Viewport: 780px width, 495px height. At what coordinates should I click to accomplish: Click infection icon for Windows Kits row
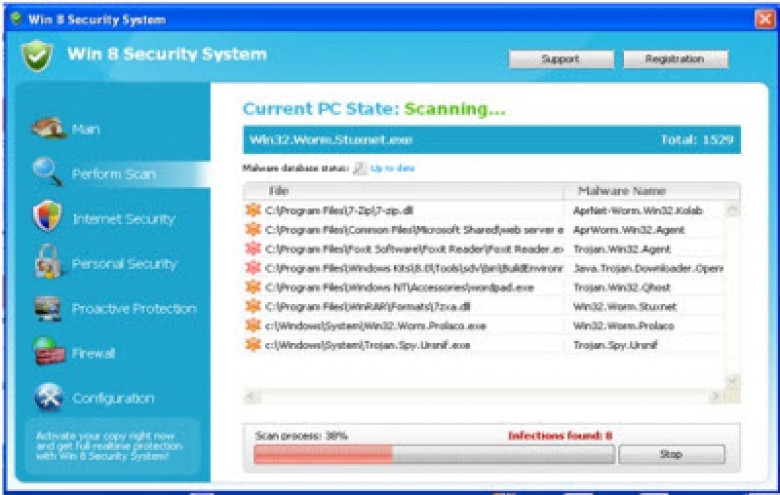(253, 268)
